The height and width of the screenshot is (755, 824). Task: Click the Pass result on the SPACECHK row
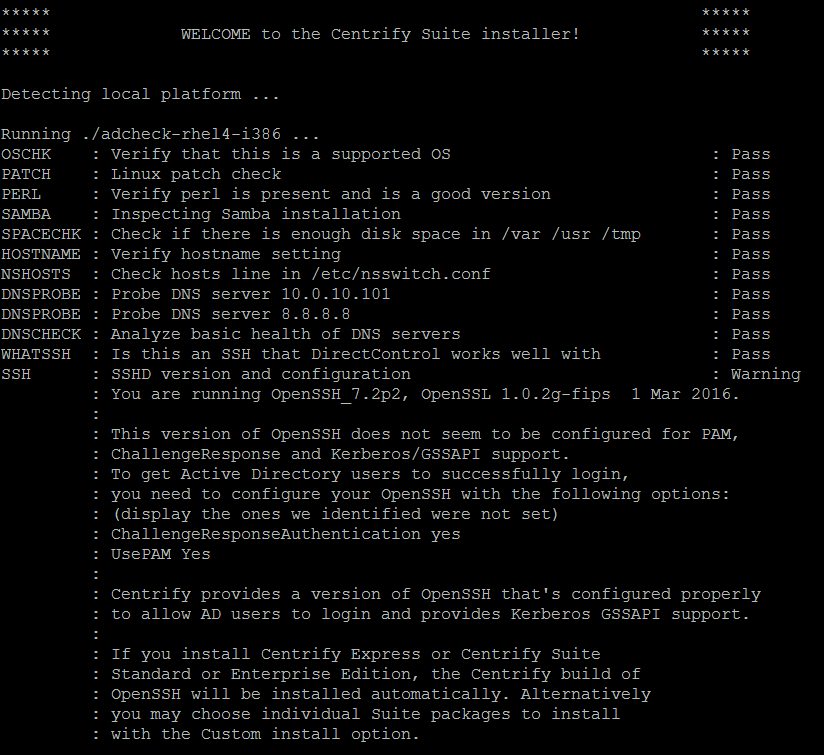point(751,234)
